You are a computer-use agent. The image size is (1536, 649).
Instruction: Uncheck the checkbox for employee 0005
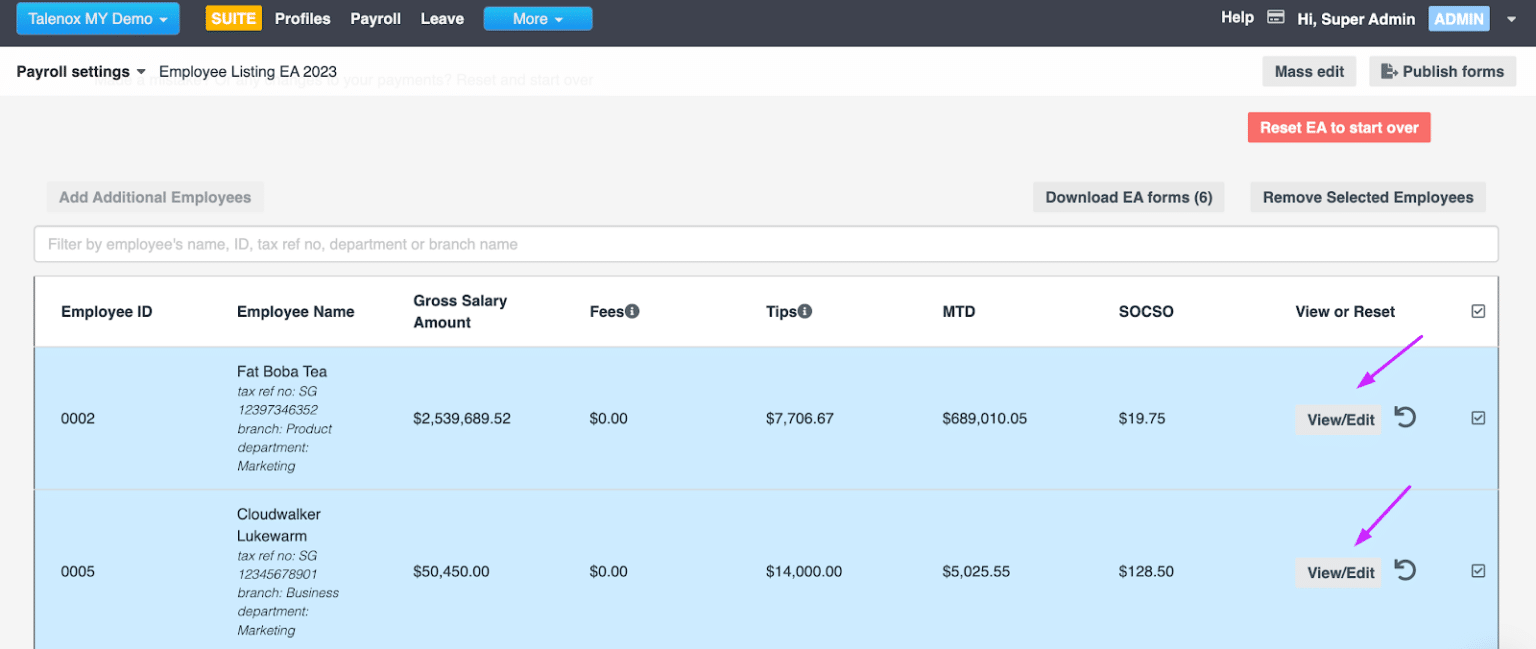click(1478, 571)
